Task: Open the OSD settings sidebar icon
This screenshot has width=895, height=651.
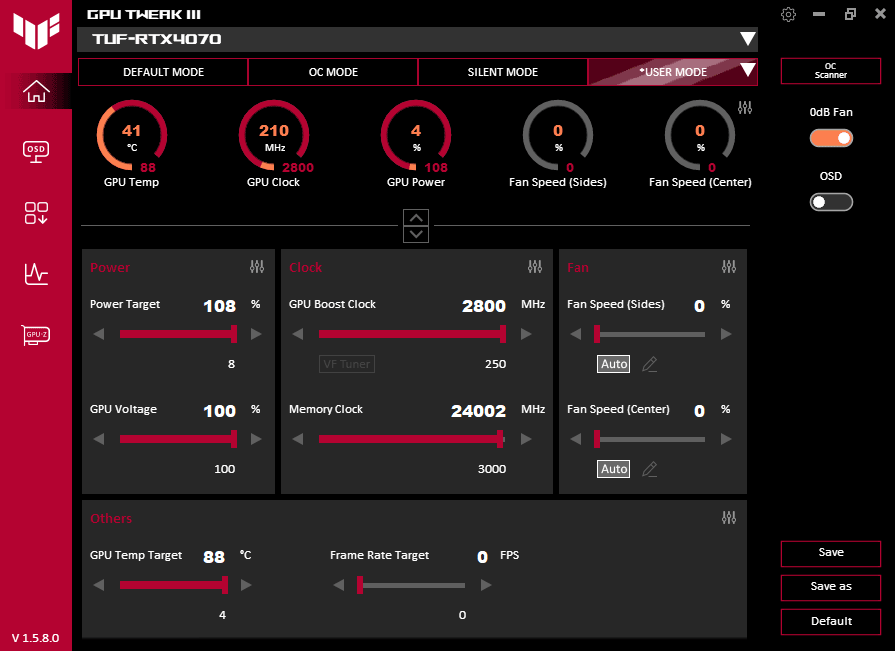Action: 36,152
